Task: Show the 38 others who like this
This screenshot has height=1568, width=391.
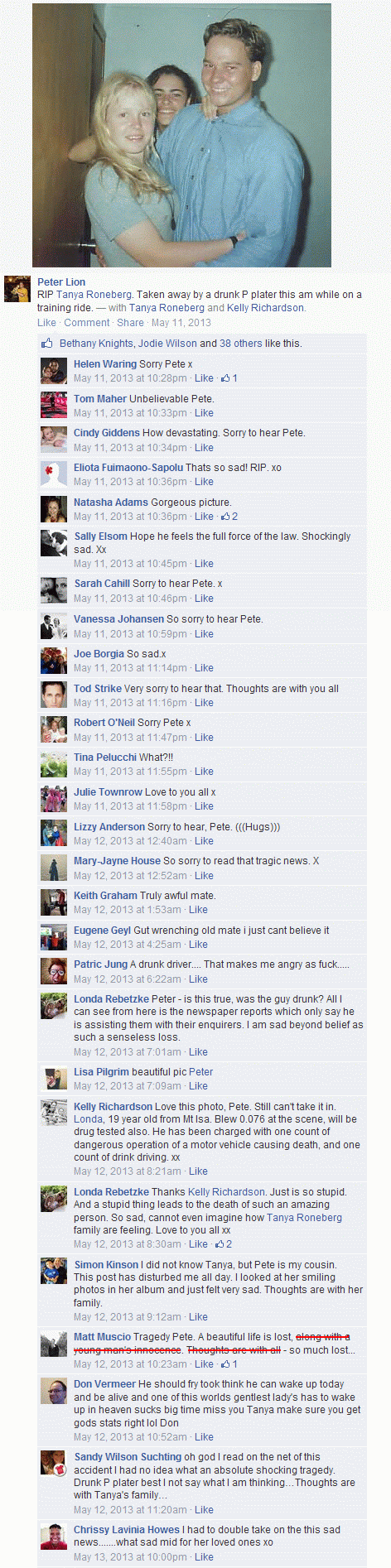Action: pyautogui.click(x=241, y=344)
